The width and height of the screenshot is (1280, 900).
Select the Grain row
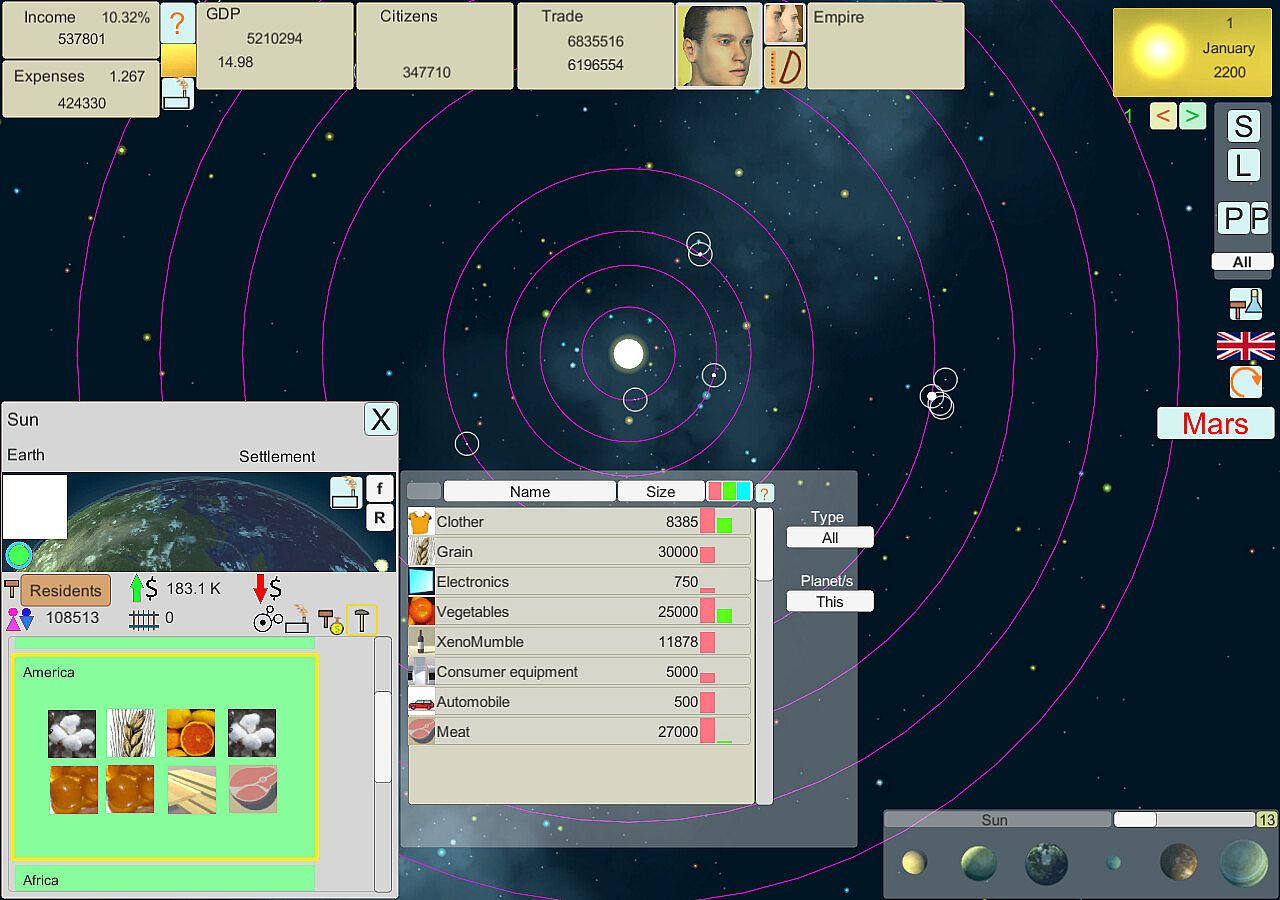[580, 551]
